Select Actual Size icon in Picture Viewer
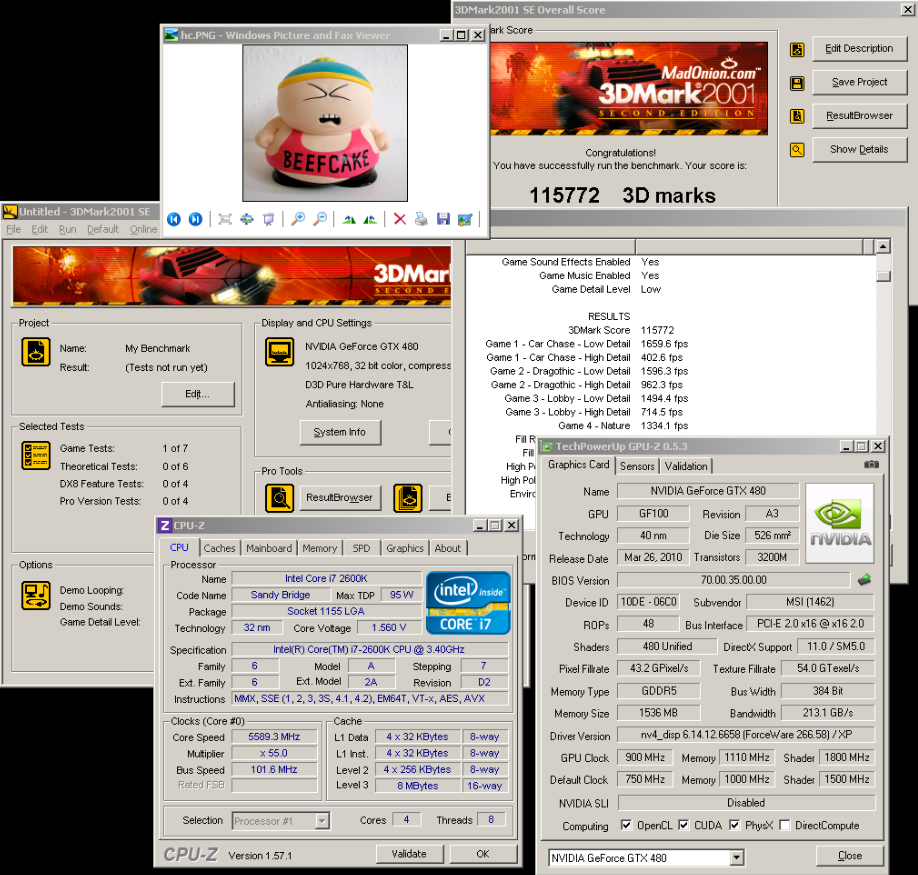The width and height of the screenshot is (918, 875). pos(246,219)
